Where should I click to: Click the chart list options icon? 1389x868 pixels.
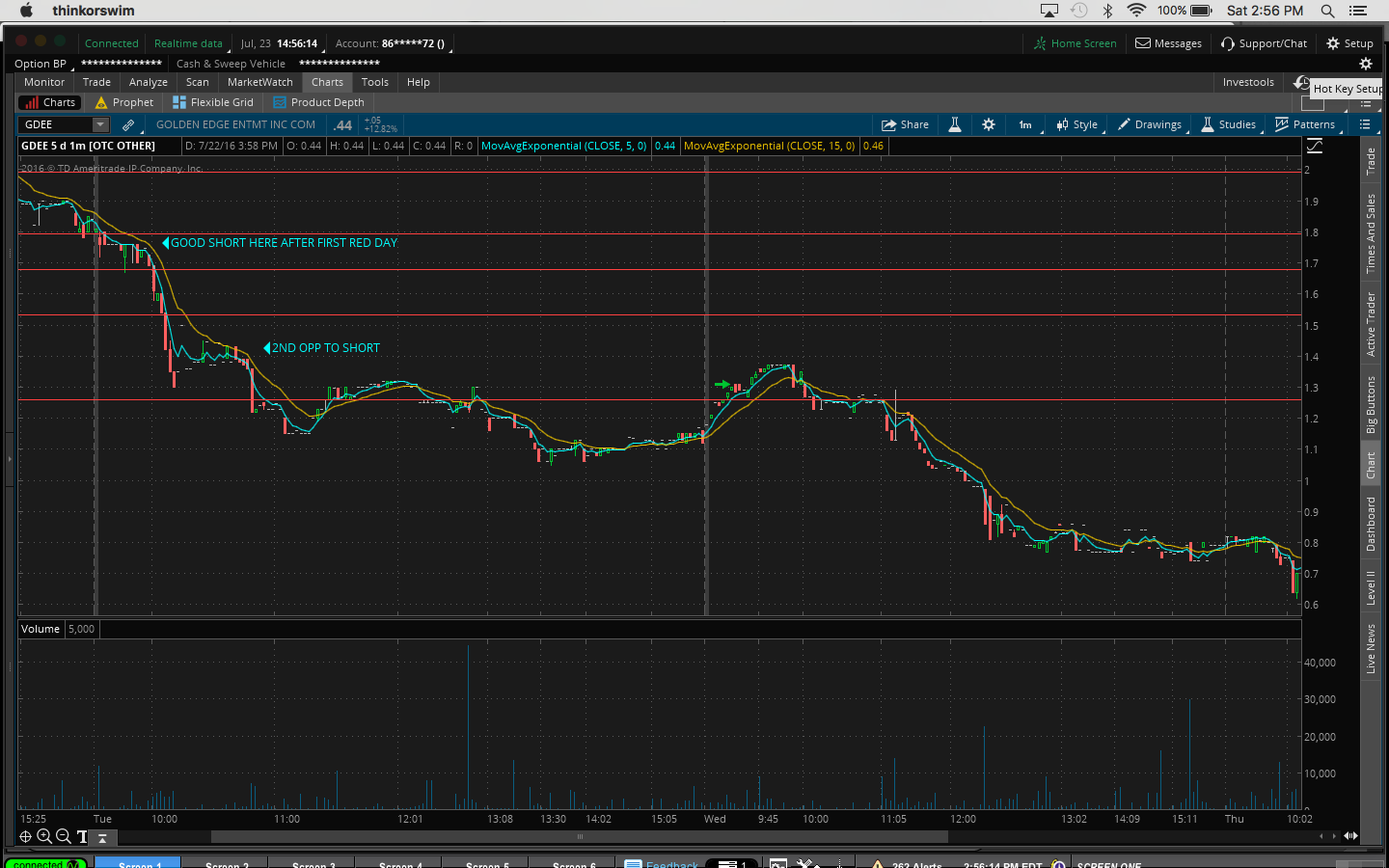pyautogui.click(x=1365, y=124)
